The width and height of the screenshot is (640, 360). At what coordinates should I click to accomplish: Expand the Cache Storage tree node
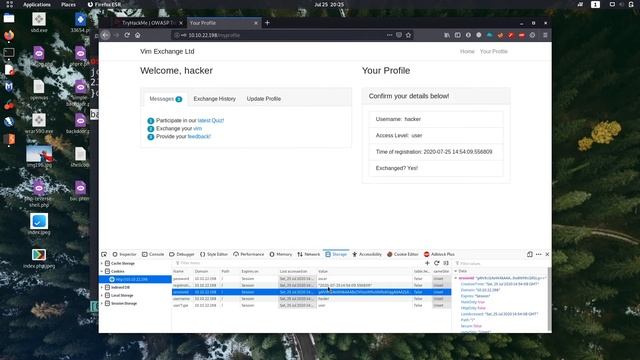click(x=102, y=264)
